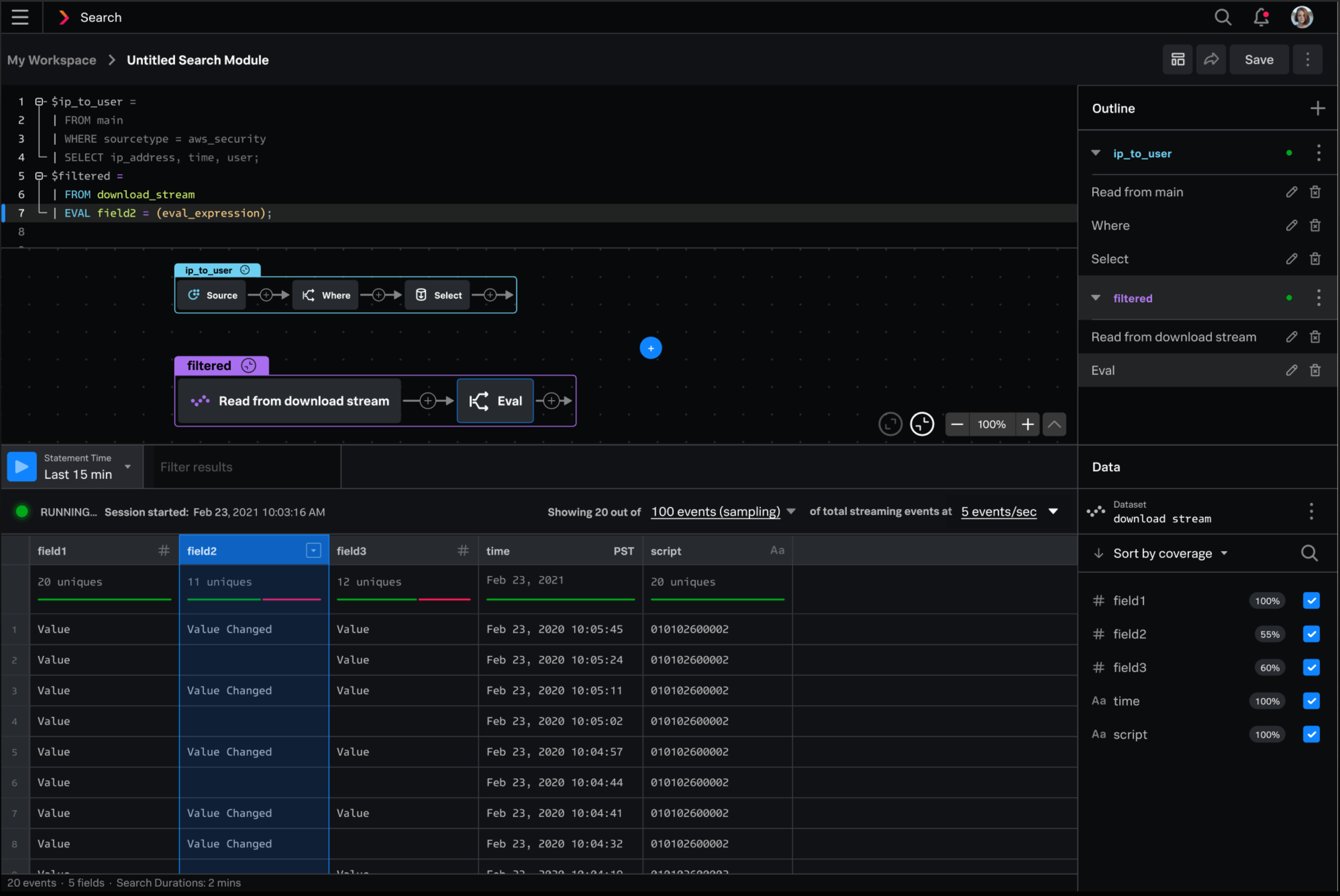This screenshot has width=1340, height=896.
Task: Select the Read from download stream node
Action: point(289,400)
